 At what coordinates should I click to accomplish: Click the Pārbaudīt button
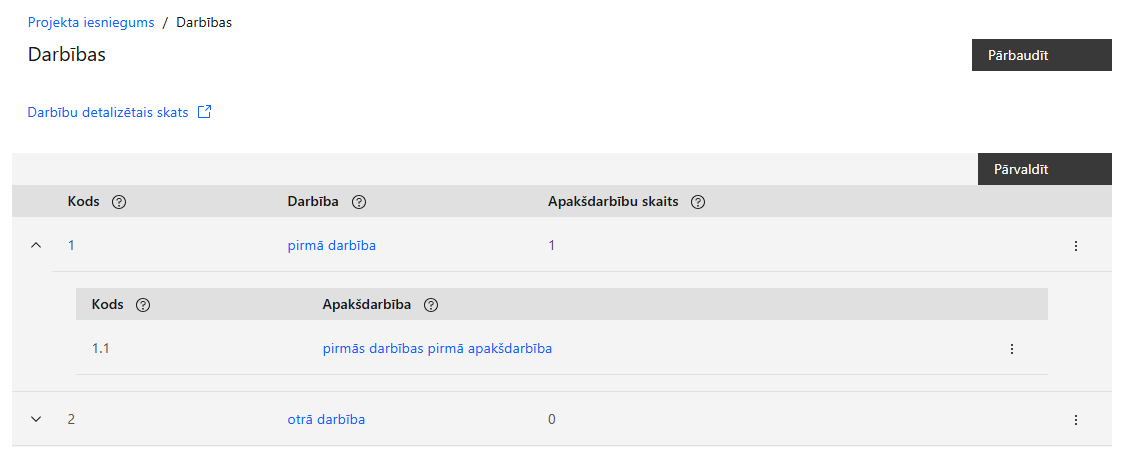coord(1042,55)
